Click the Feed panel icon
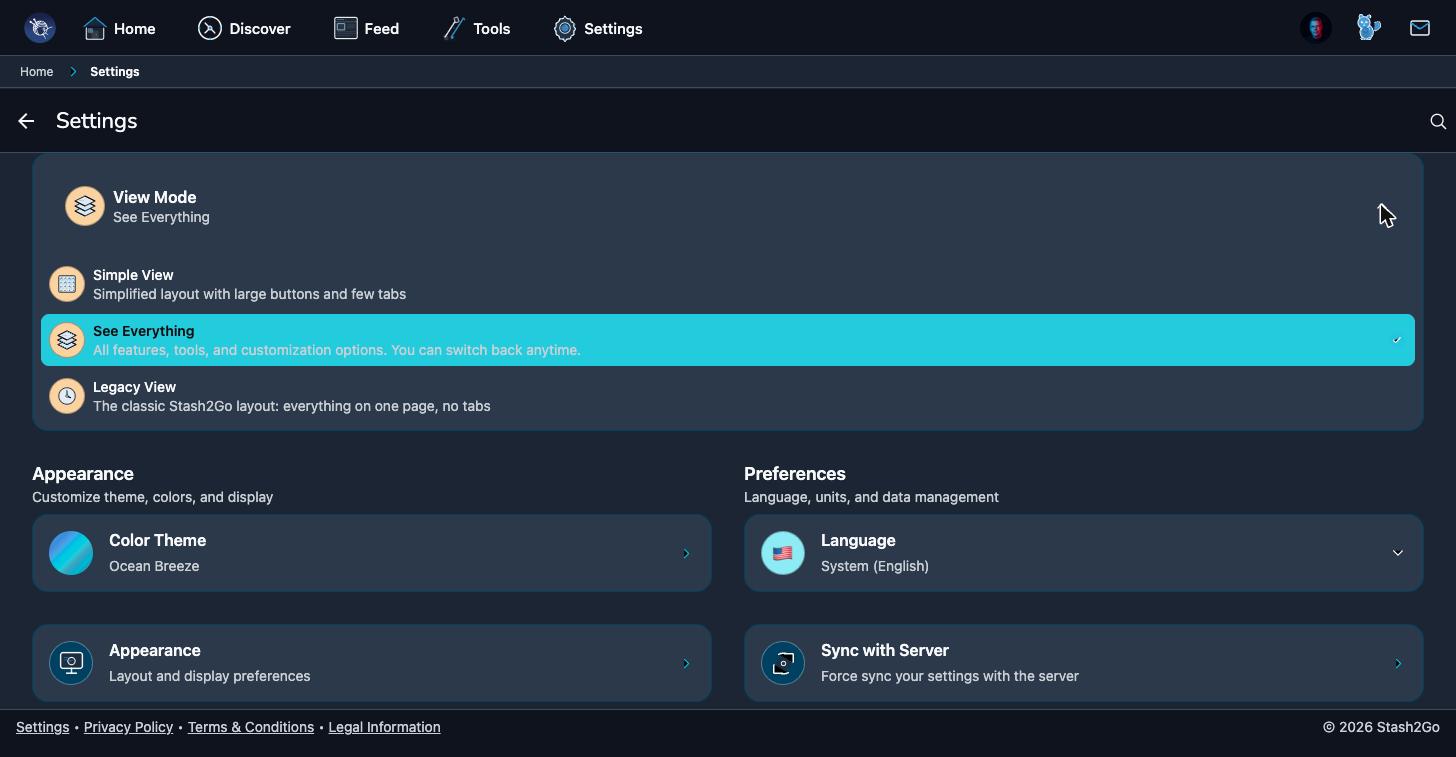1456x757 pixels. [346, 28]
